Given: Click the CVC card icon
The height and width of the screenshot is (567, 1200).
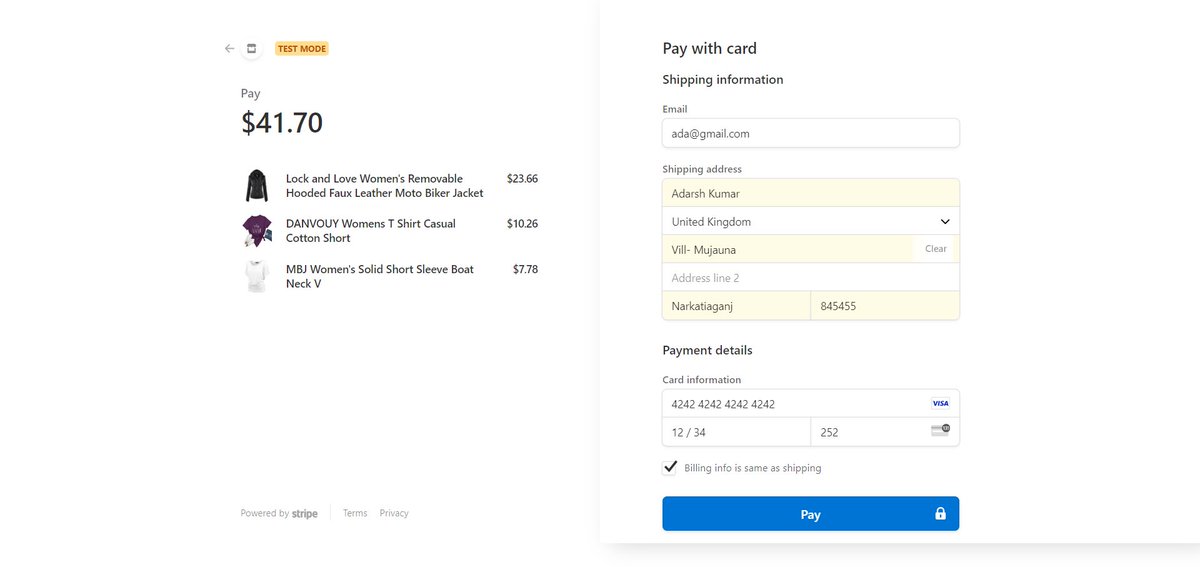Looking at the screenshot, I should [940, 430].
